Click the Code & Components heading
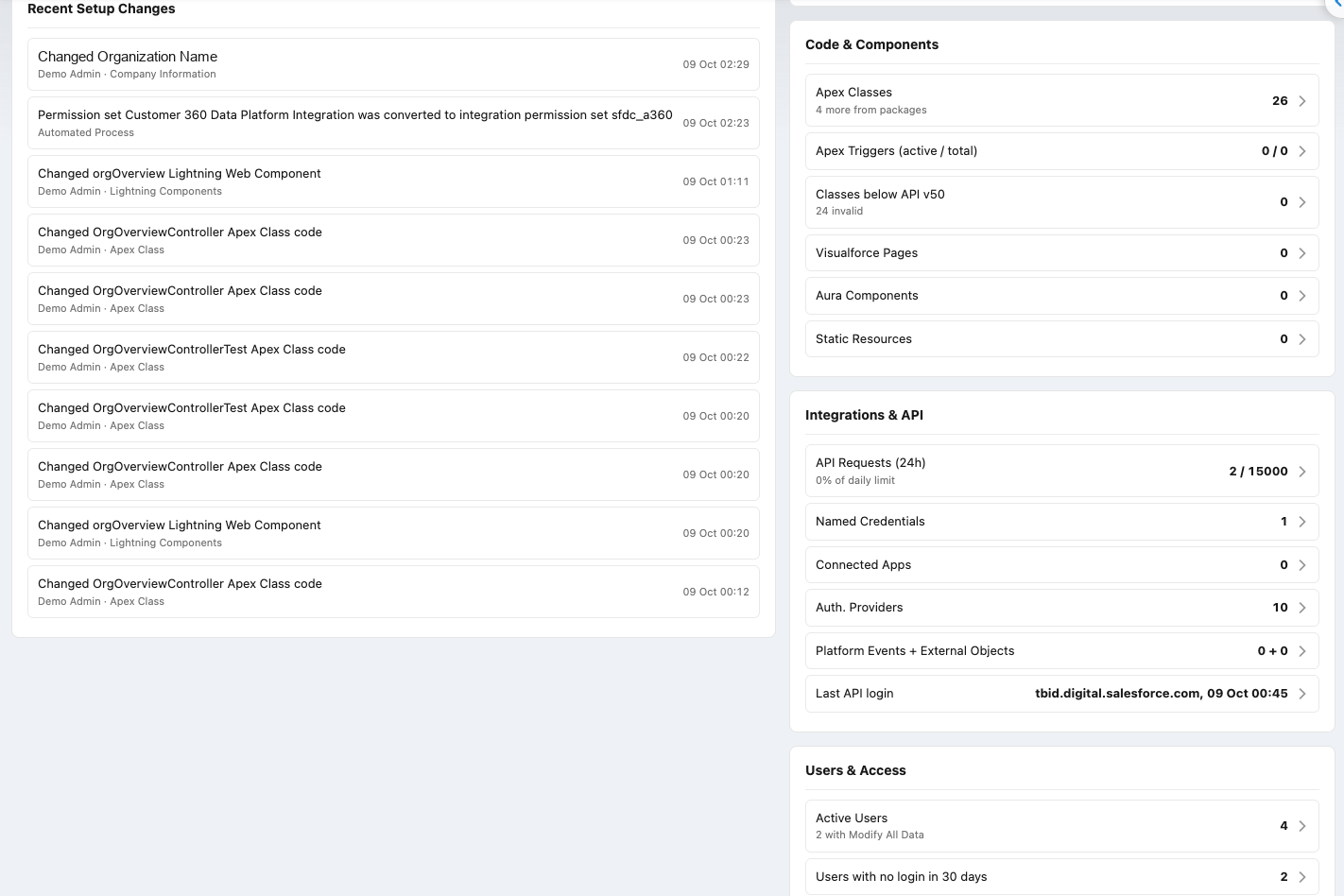 click(871, 44)
